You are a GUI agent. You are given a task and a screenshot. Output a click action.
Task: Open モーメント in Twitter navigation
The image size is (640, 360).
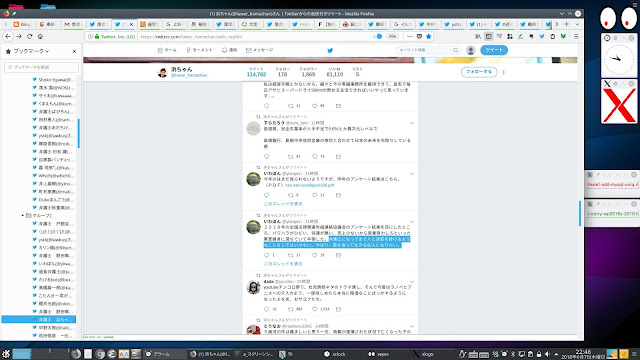199,50
